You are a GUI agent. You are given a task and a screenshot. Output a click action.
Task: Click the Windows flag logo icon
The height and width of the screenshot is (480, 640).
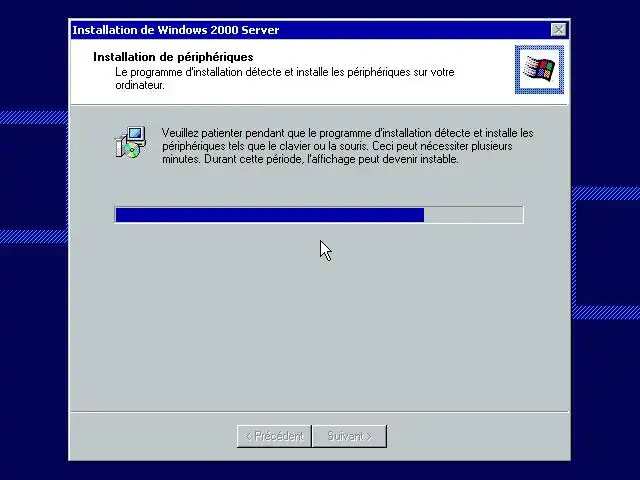pyautogui.click(x=539, y=69)
